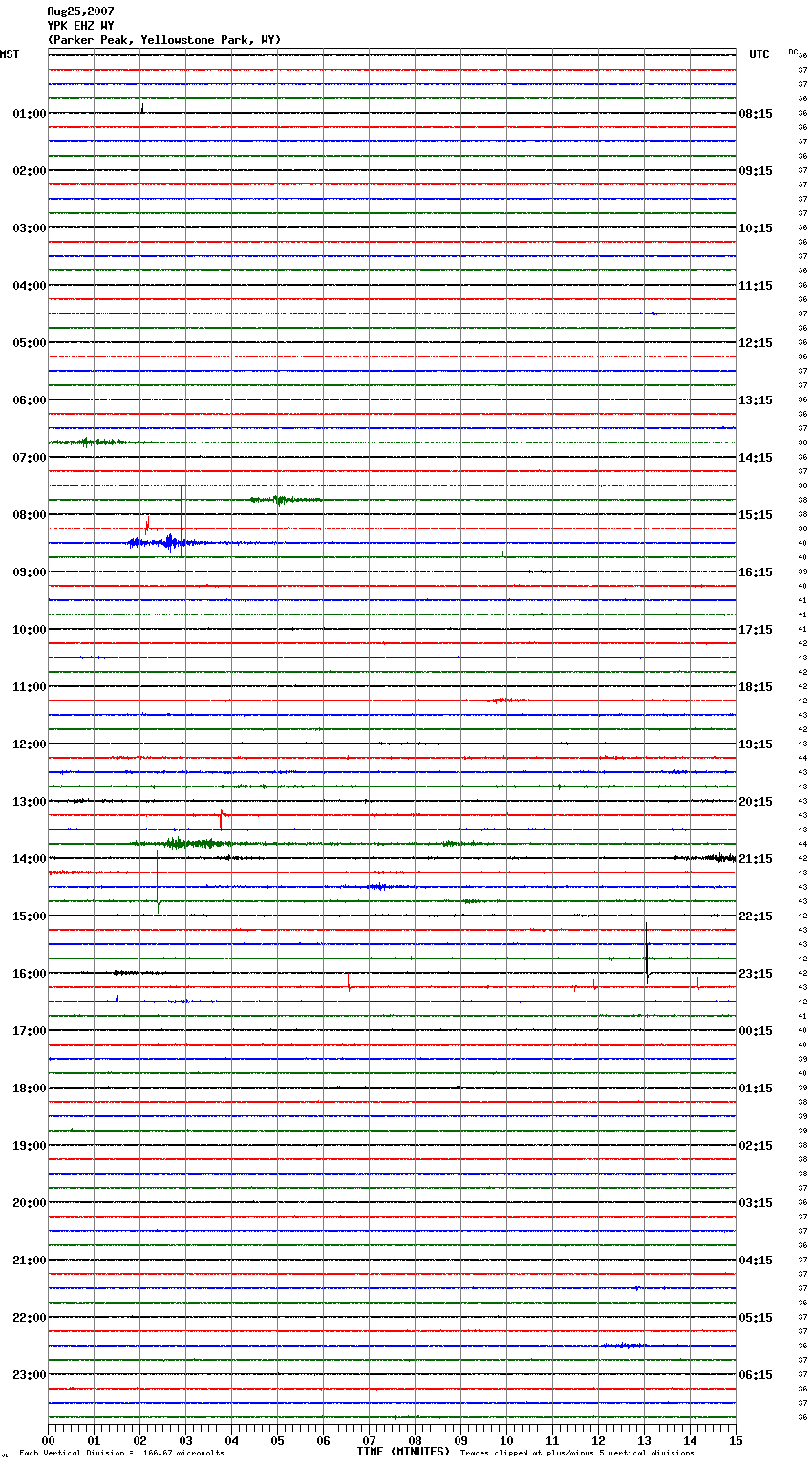Click the 21:15 UTC time label
Viewport: 812px width, 1466px height.
coord(756,859)
